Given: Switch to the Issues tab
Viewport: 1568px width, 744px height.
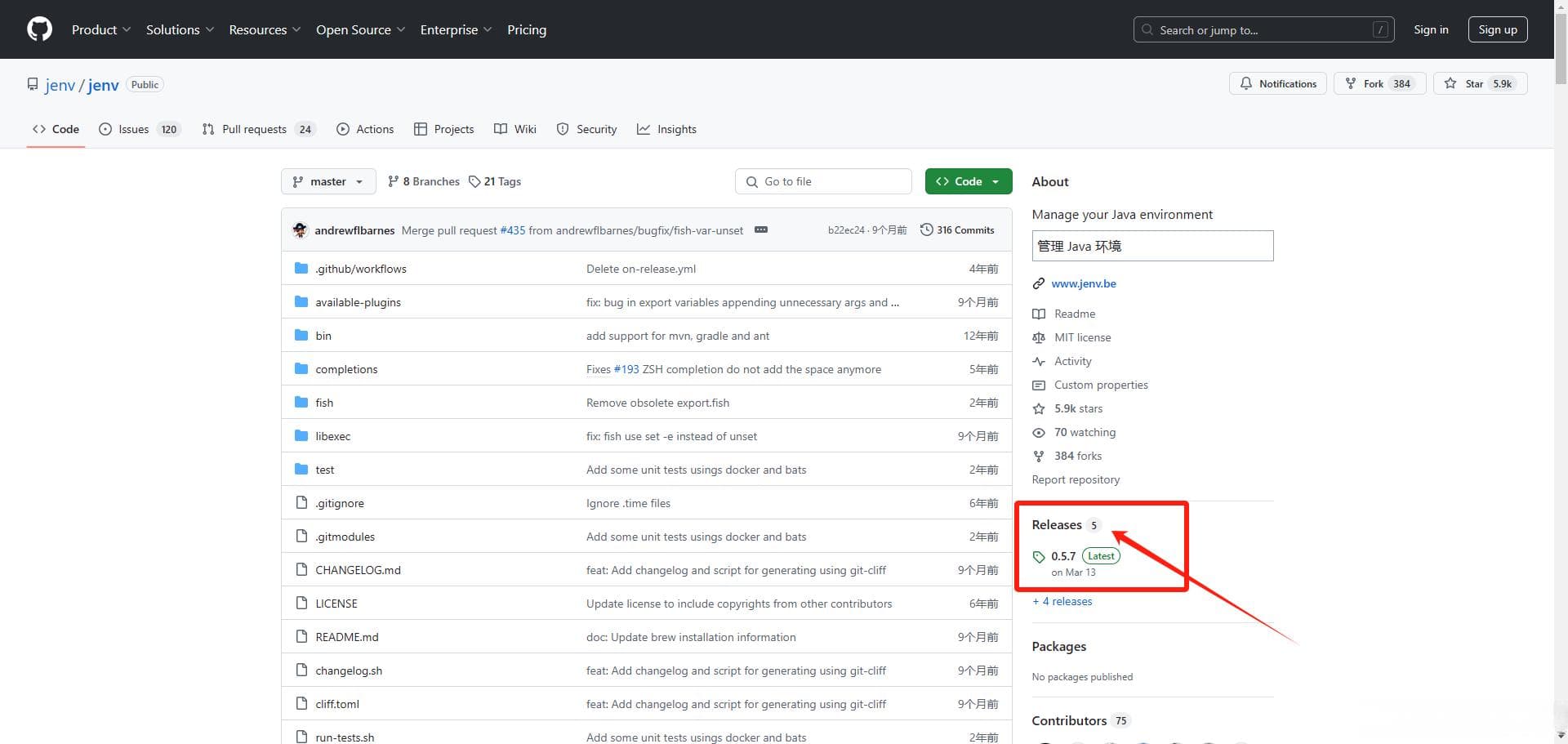Looking at the screenshot, I should click(139, 129).
